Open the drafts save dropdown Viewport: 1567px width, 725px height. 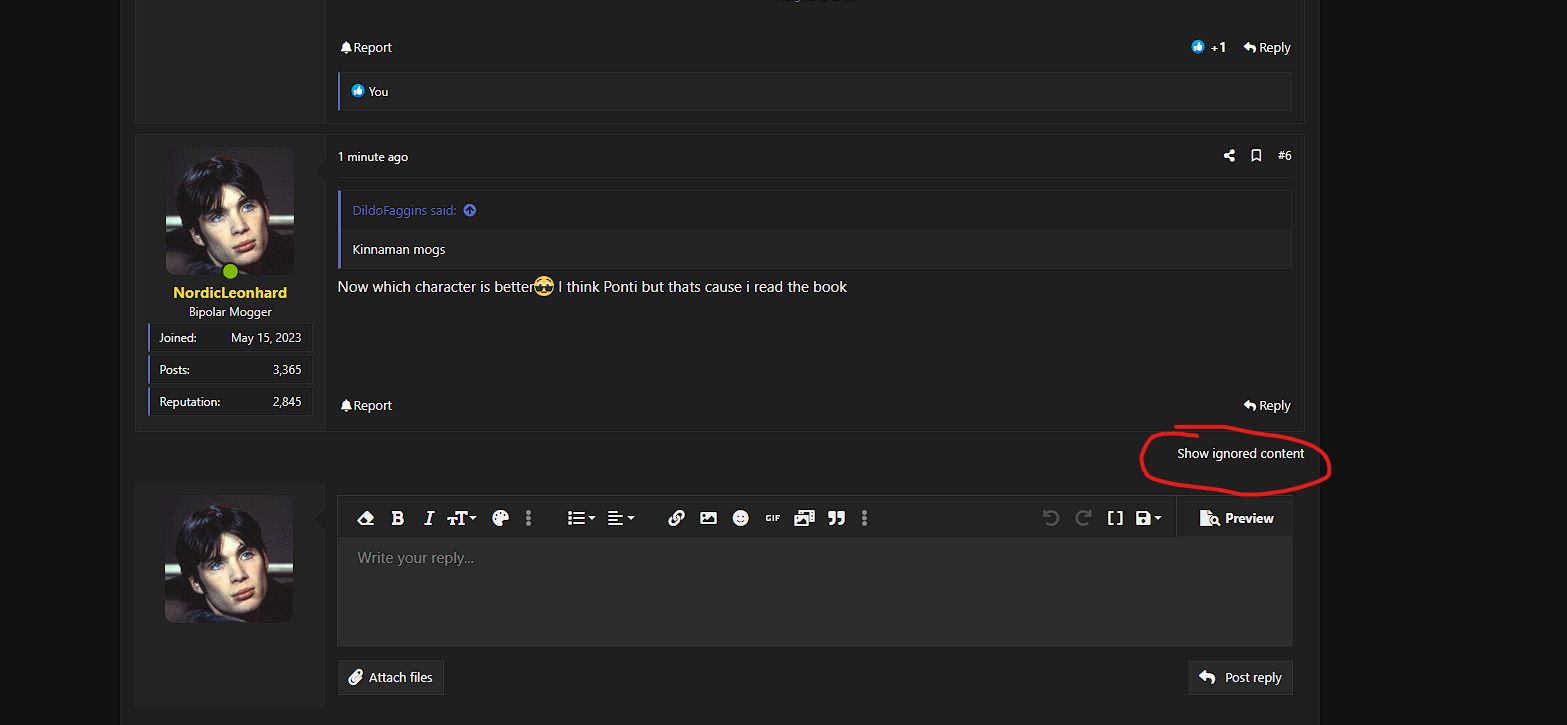coord(1149,518)
